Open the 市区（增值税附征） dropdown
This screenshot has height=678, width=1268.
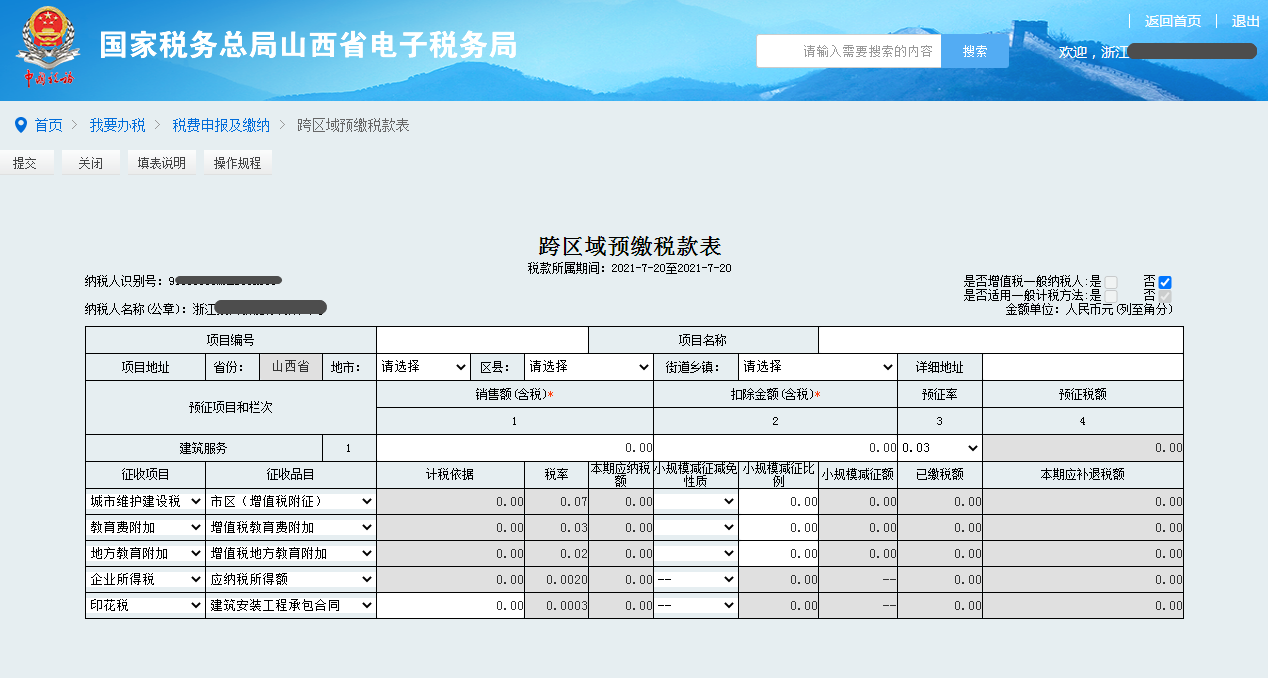click(x=290, y=501)
